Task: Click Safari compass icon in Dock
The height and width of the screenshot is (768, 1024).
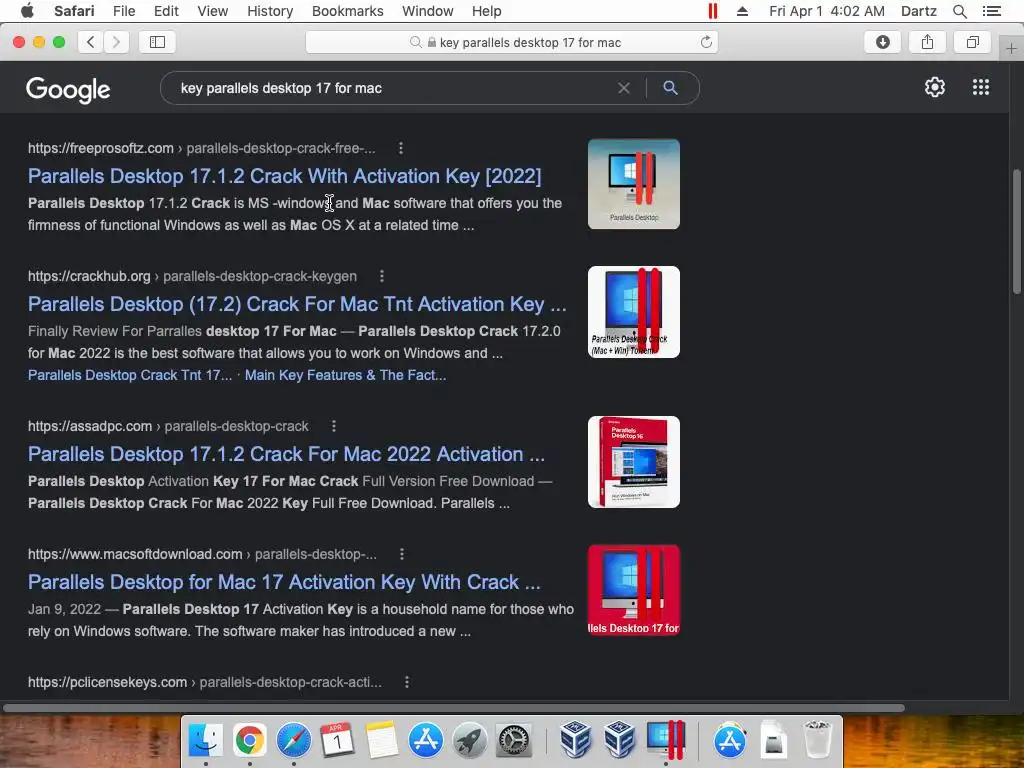Action: (294, 740)
